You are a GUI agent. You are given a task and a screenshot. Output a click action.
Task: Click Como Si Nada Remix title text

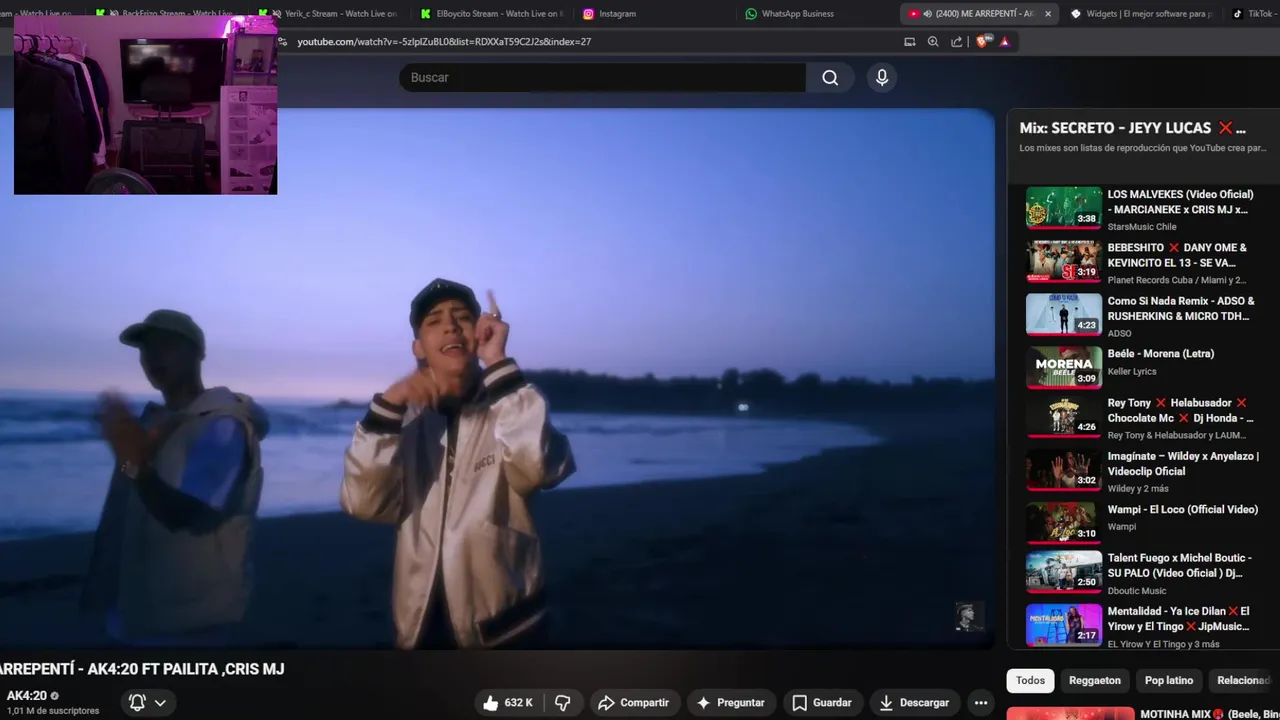click(1180, 308)
